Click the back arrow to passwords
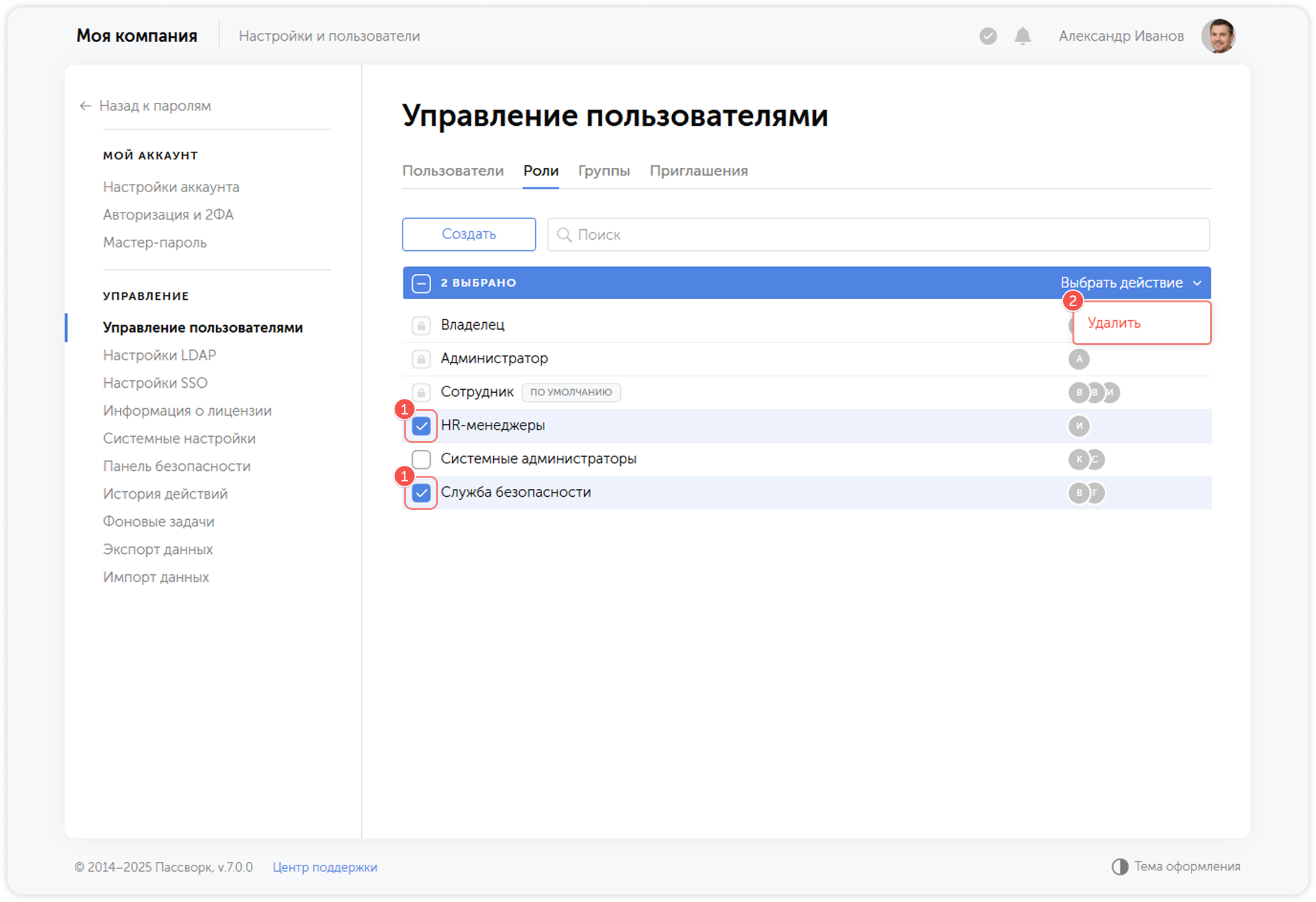 click(x=86, y=106)
